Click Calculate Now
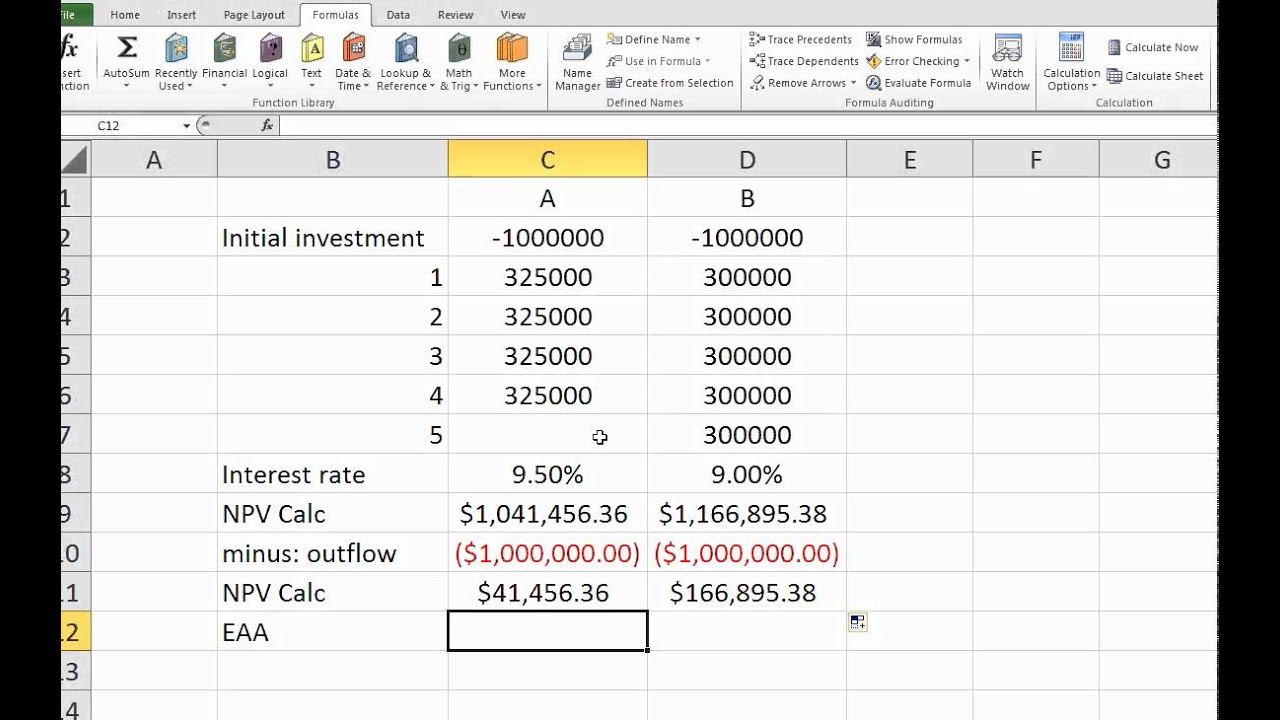Viewport: 1280px width, 720px height. tap(1152, 47)
